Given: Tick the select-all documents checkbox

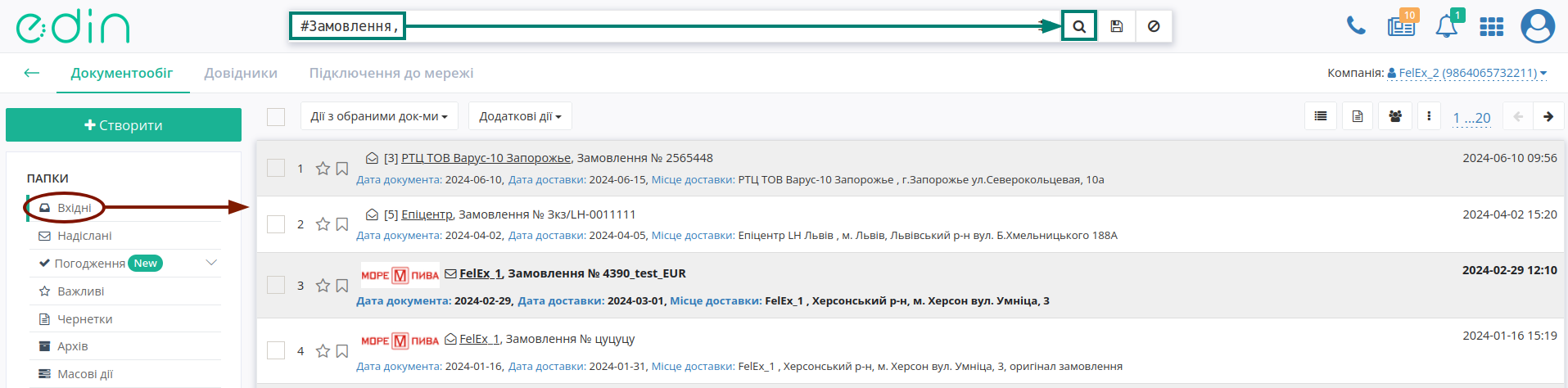Looking at the screenshot, I should pyautogui.click(x=276, y=117).
